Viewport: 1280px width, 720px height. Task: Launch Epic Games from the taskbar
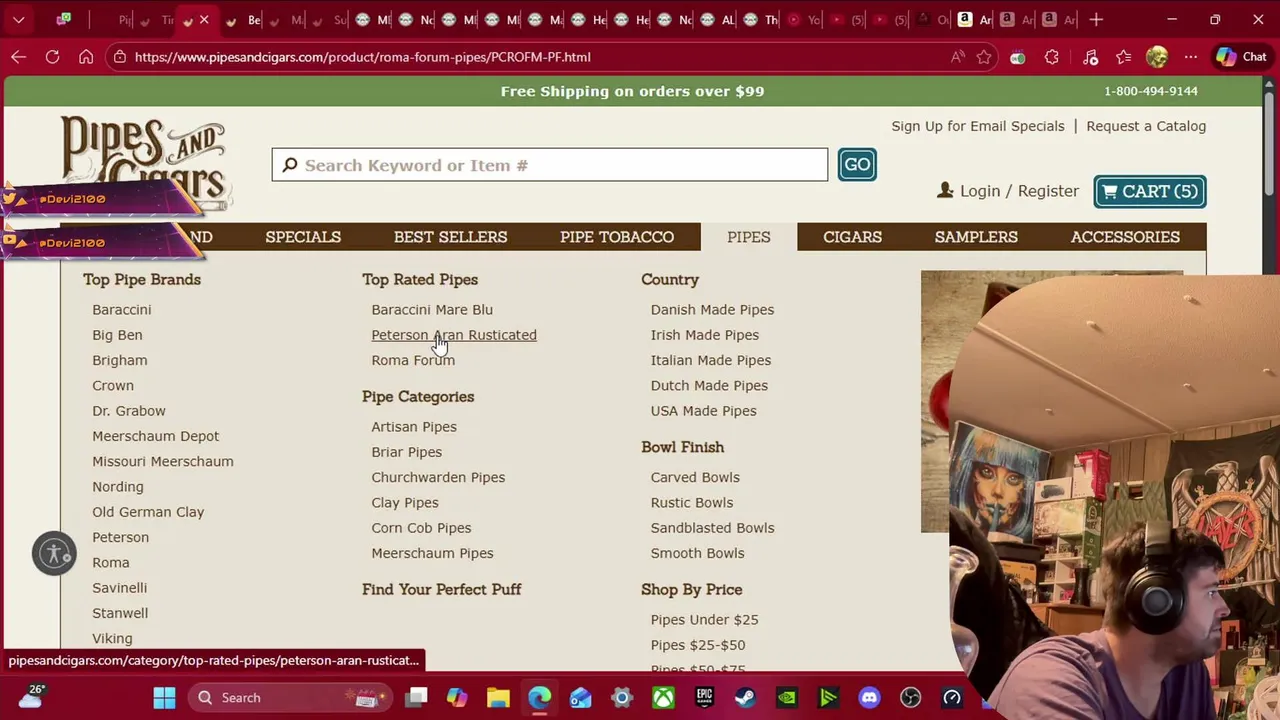tap(704, 697)
